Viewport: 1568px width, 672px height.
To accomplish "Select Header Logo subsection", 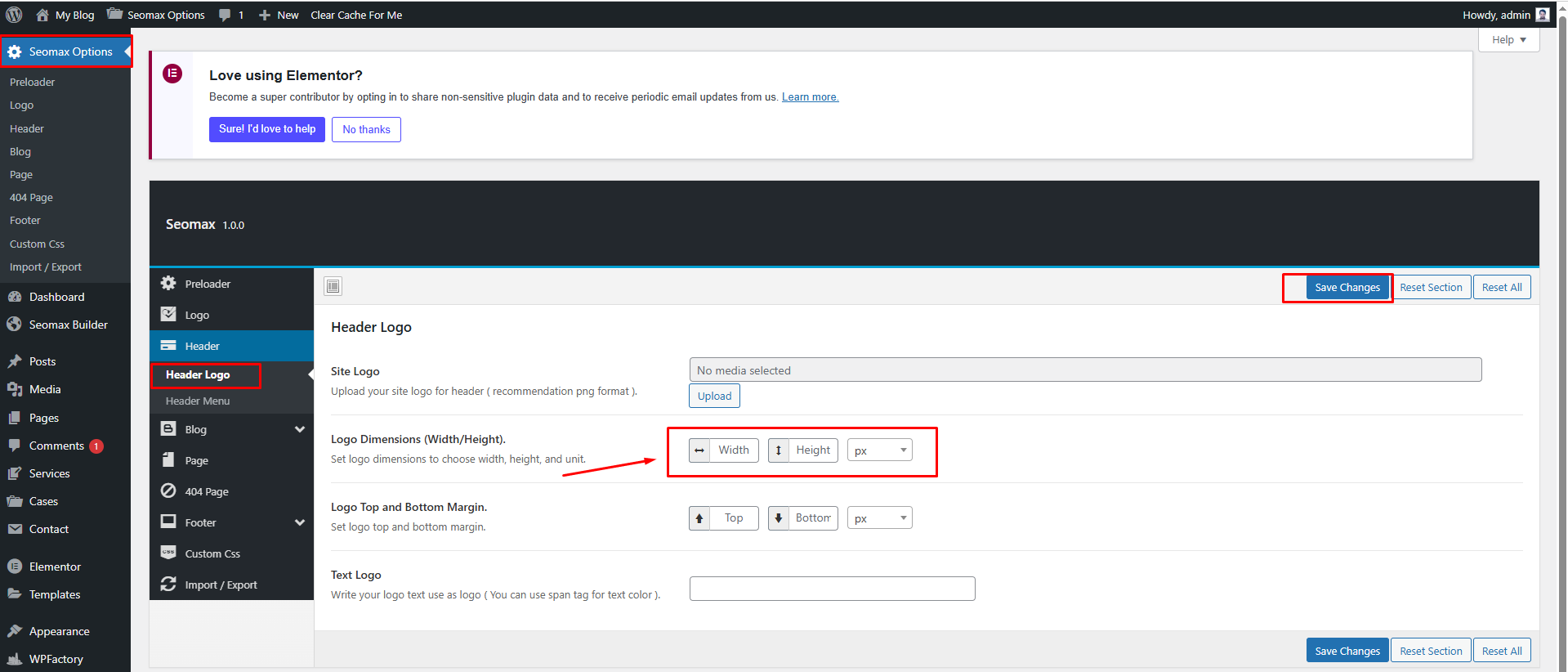I will point(198,374).
